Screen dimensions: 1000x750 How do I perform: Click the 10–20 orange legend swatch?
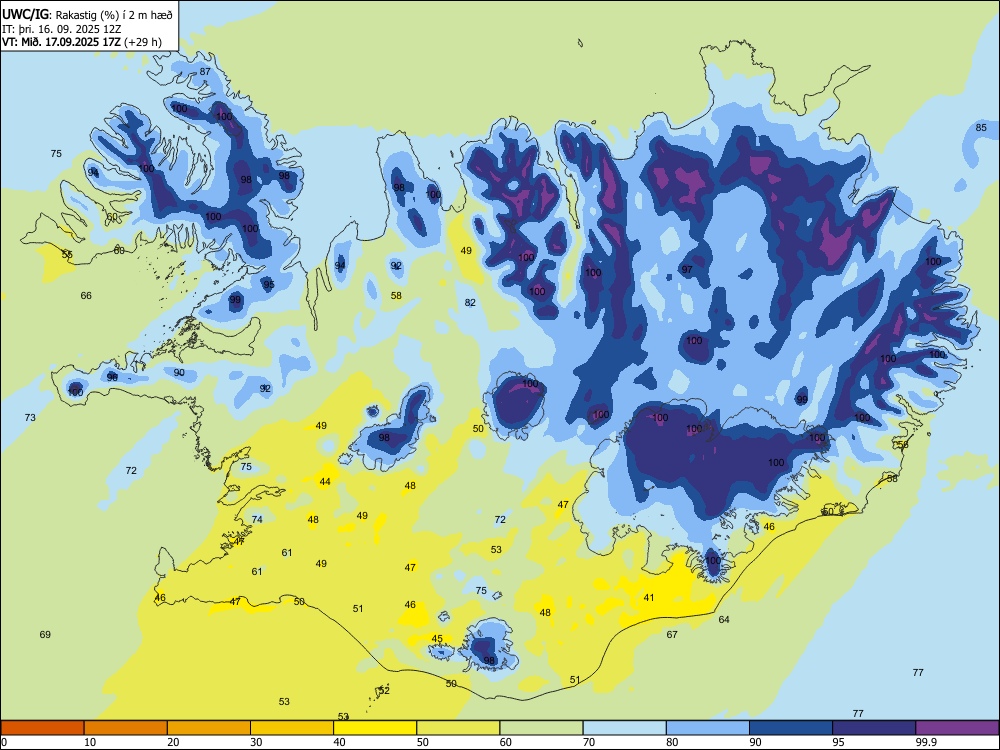pos(126,728)
